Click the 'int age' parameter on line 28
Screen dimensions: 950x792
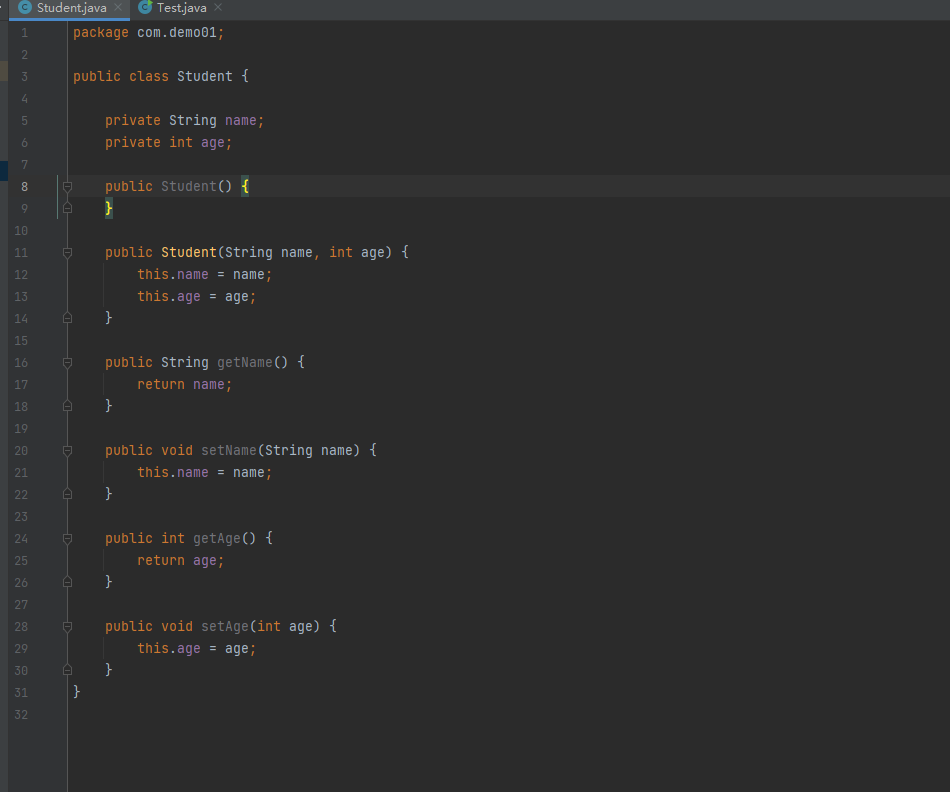(285, 627)
